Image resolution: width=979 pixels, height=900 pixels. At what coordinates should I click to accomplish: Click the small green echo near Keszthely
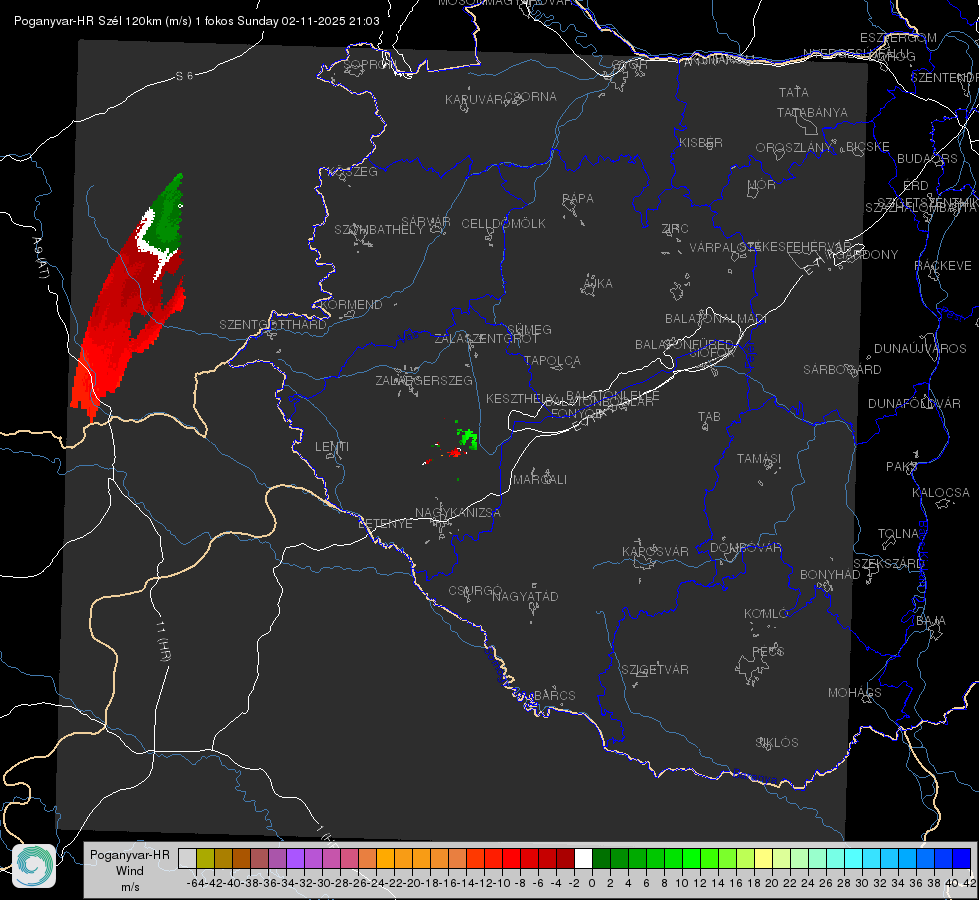468,438
